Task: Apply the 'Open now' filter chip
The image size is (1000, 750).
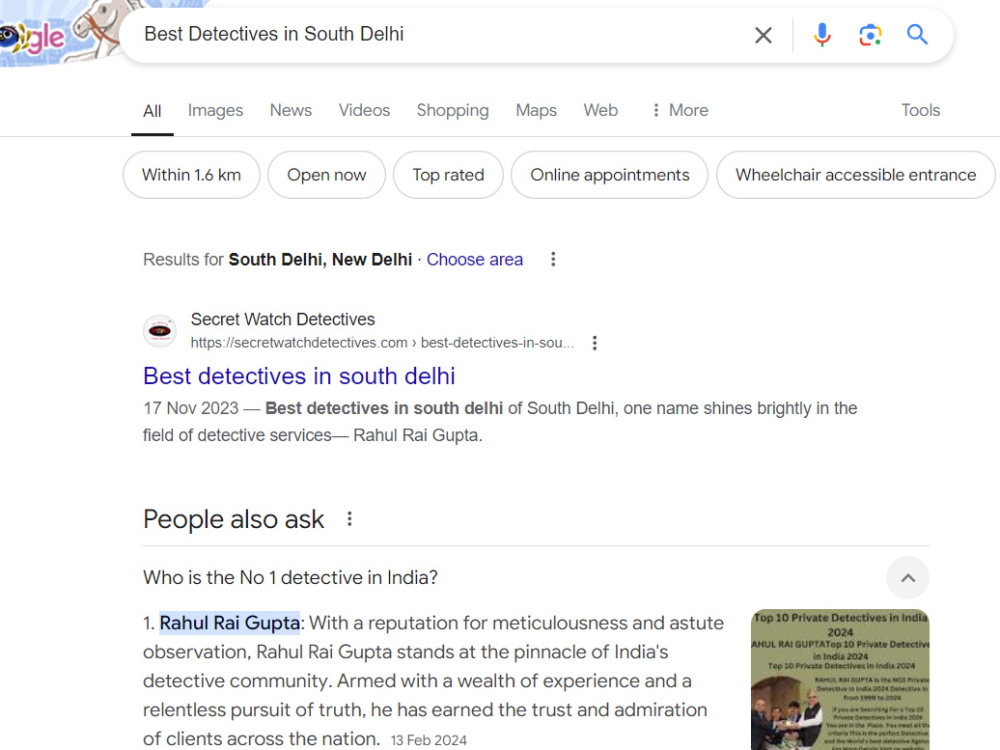Action: (x=327, y=175)
